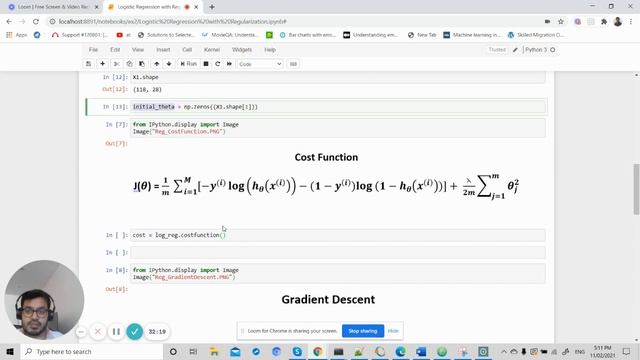Pause the Loom recording
640x360 pixels.
tap(116, 332)
